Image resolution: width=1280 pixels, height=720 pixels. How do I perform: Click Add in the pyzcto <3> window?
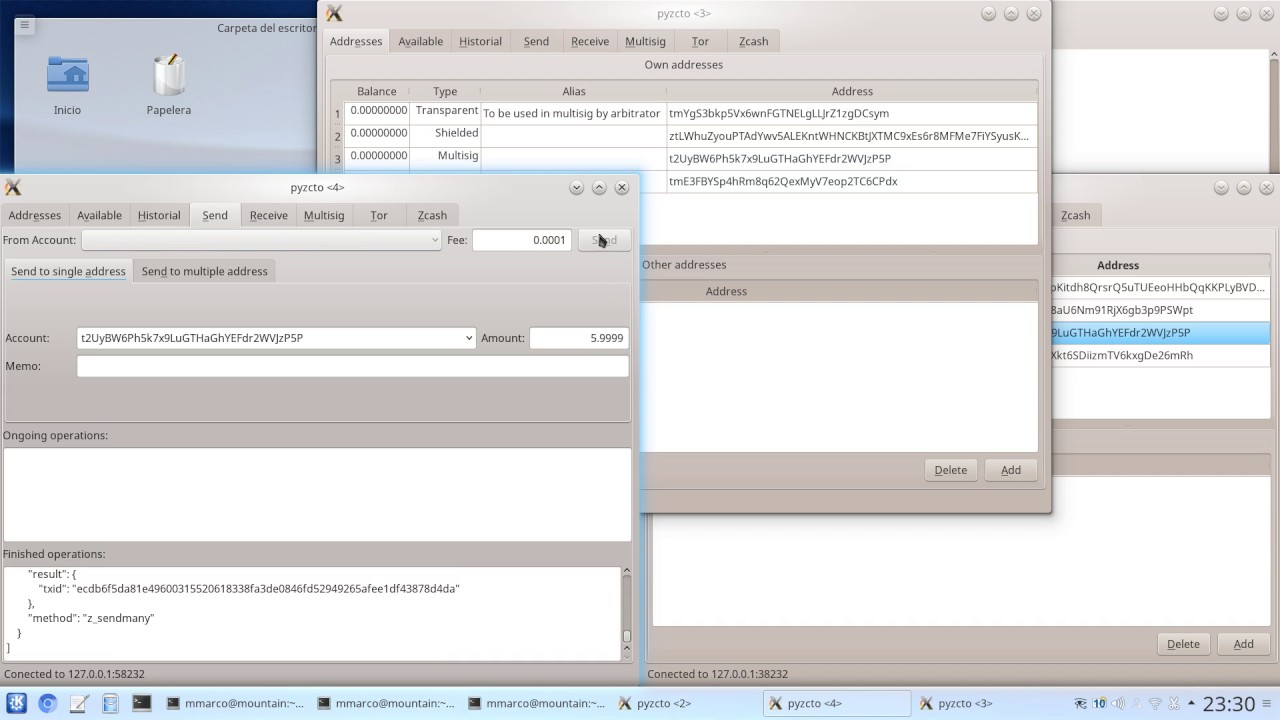point(1011,470)
